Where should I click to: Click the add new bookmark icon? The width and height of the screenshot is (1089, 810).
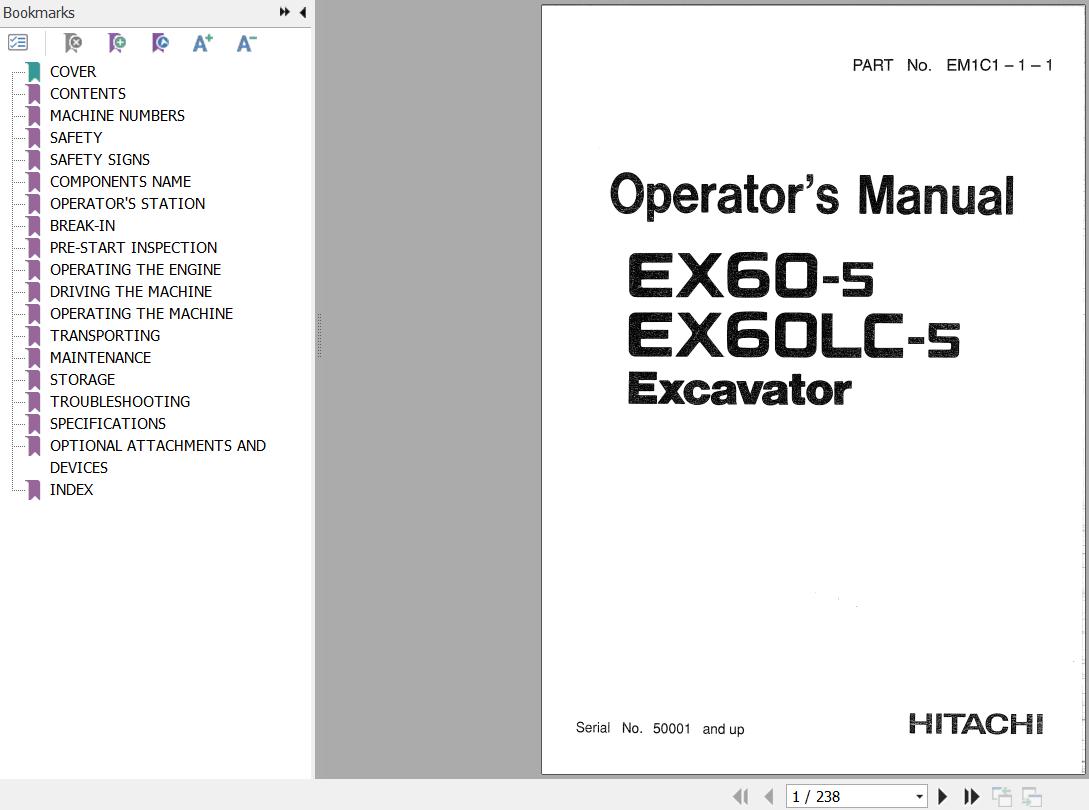click(117, 43)
